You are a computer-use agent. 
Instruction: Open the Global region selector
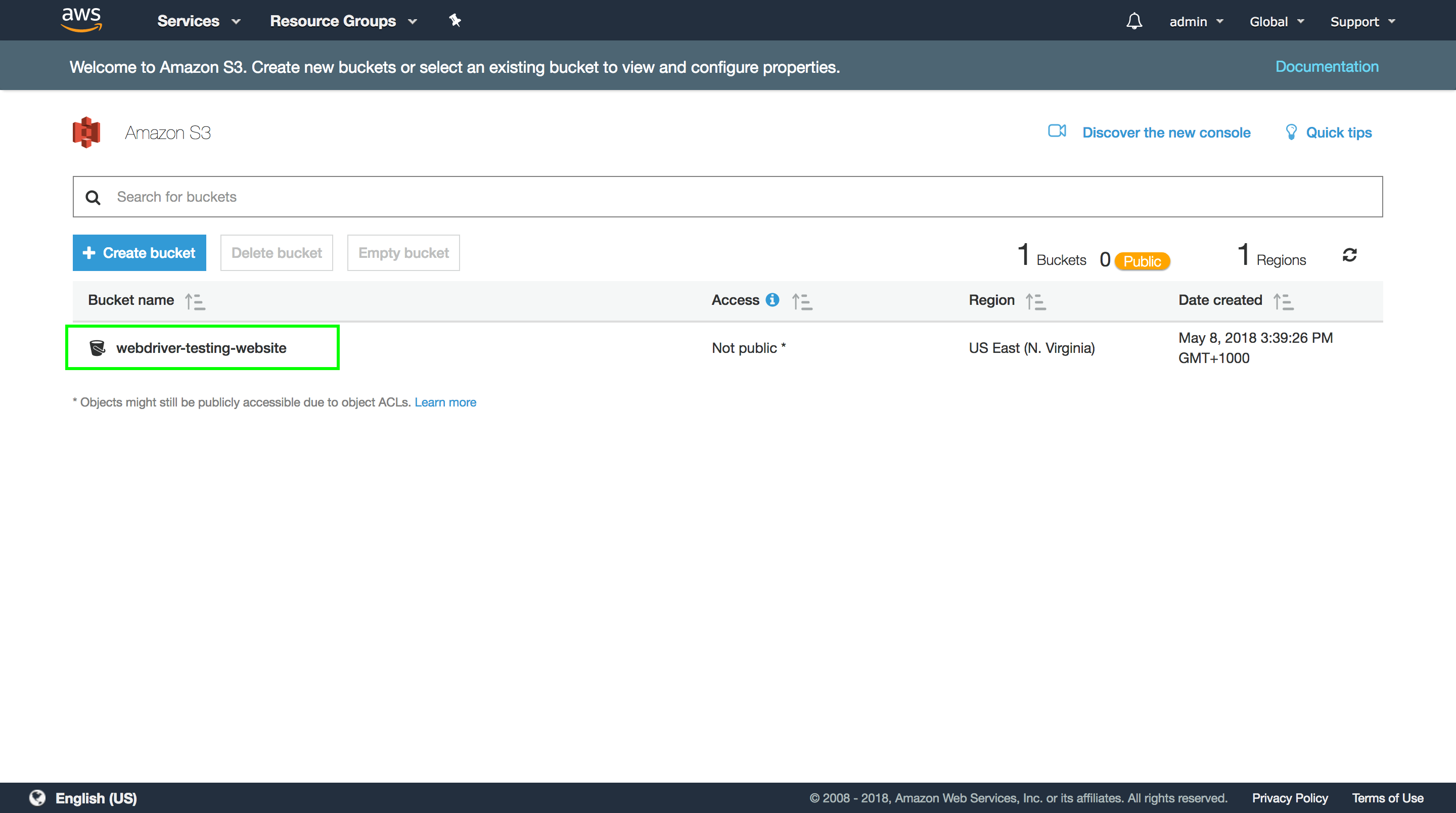tap(1276, 21)
